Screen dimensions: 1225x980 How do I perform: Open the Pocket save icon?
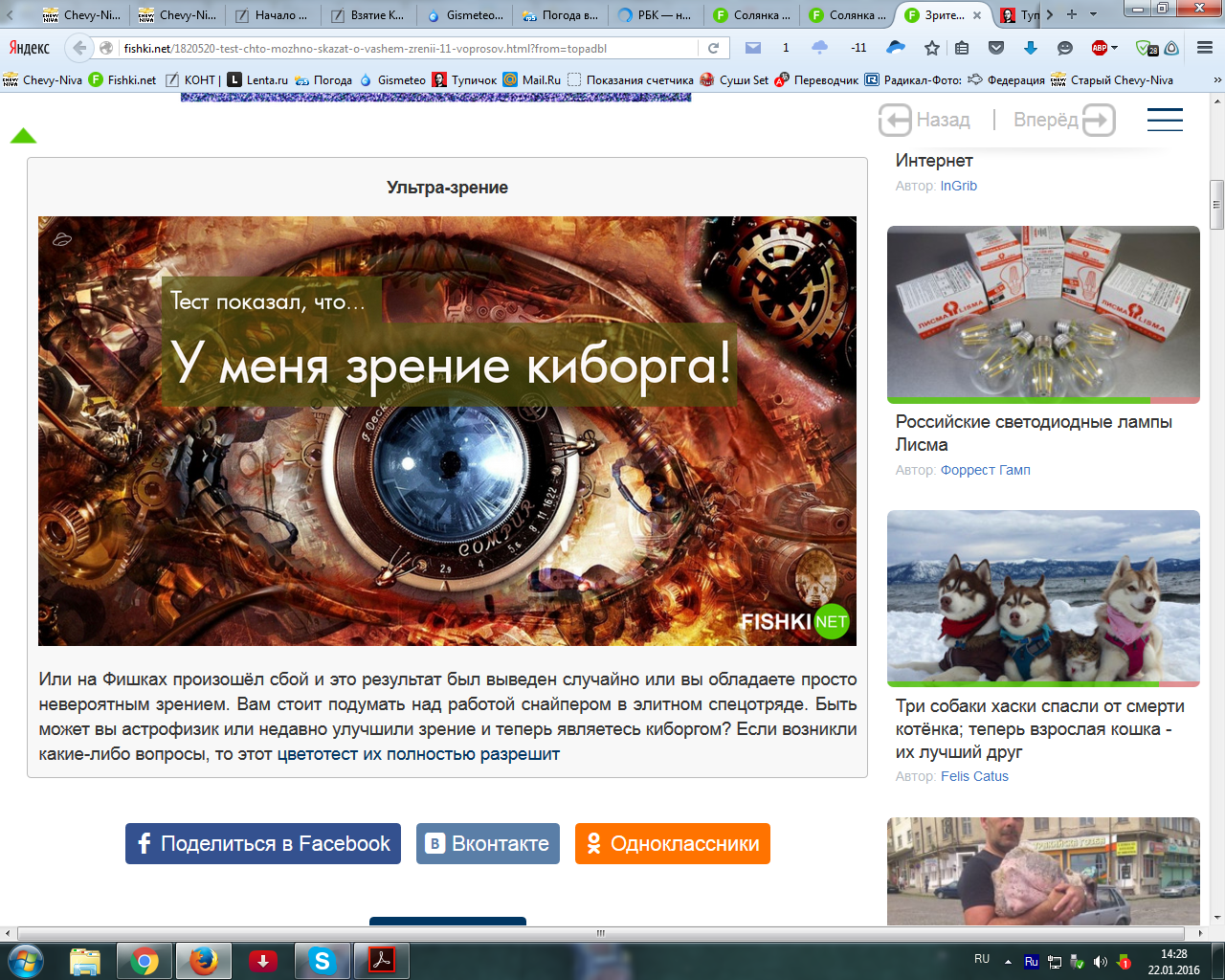click(x=996, y=48)
